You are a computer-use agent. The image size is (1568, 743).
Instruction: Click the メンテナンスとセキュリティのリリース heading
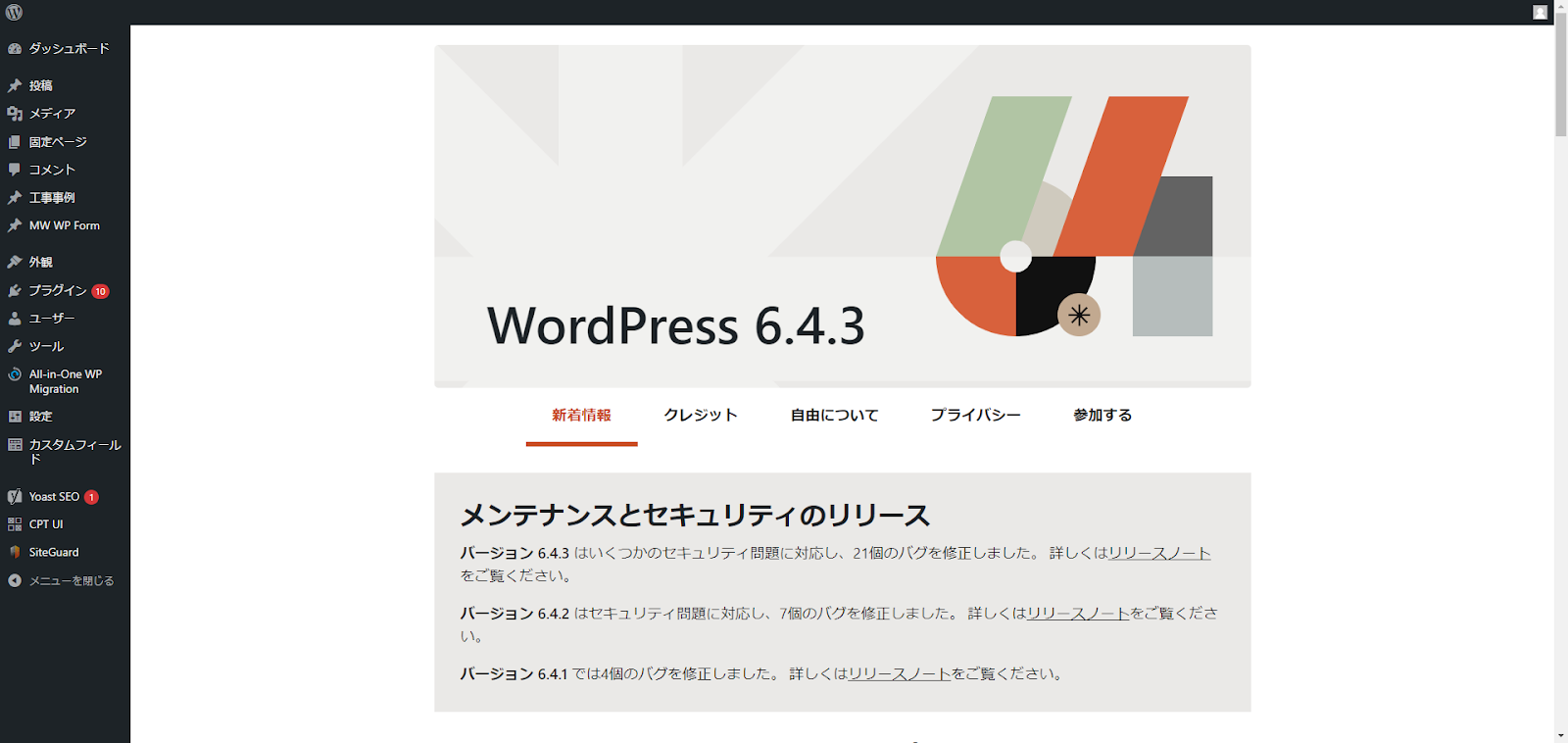point(695,516)
